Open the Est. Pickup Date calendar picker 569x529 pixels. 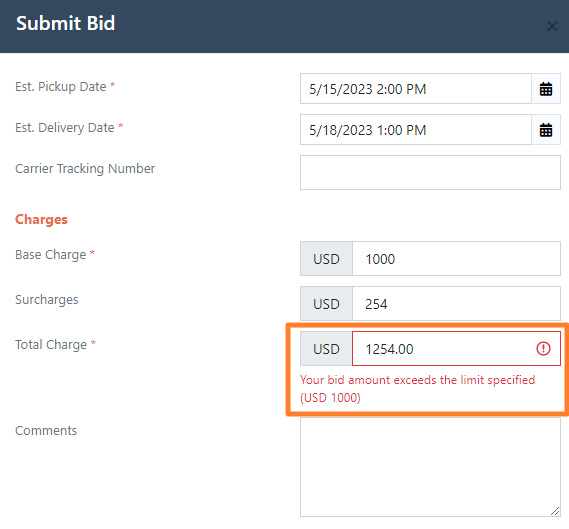pyautogui.click(x=546, y=89)
